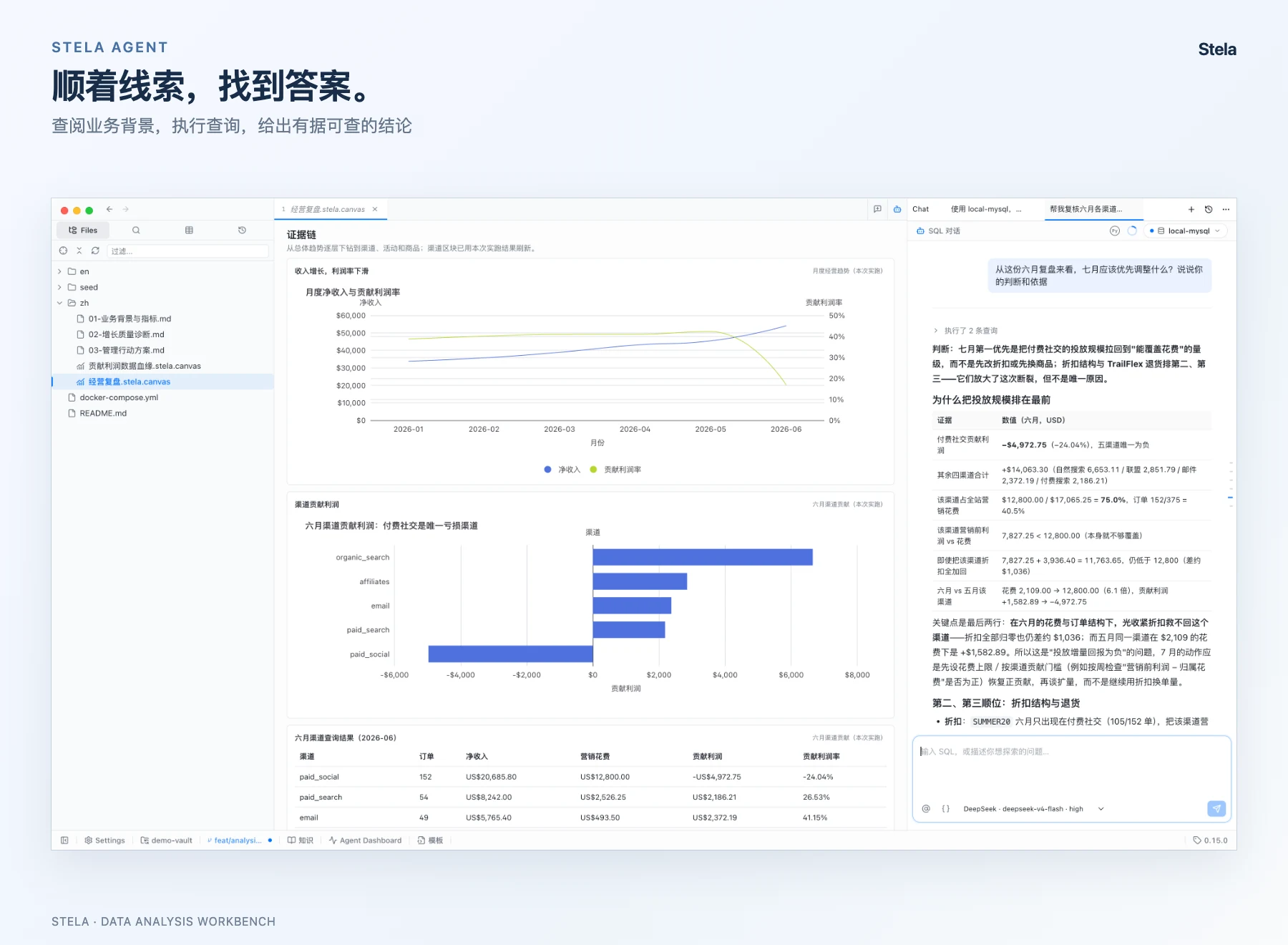This screenshot has width=1288, height=945.
Task: Open the chat more options menu
Action: click(x=1226, y=210)
